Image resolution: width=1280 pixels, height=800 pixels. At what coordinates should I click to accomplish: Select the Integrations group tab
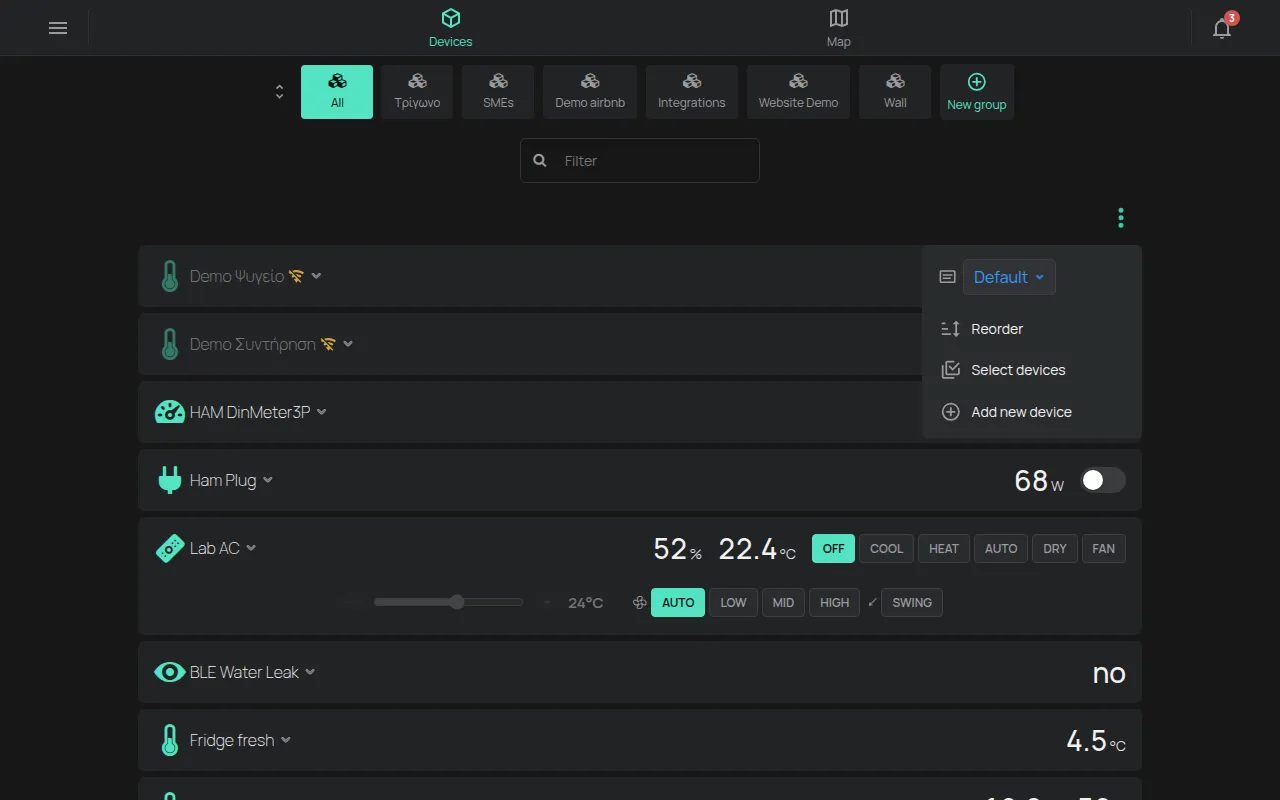click(692, 92)
